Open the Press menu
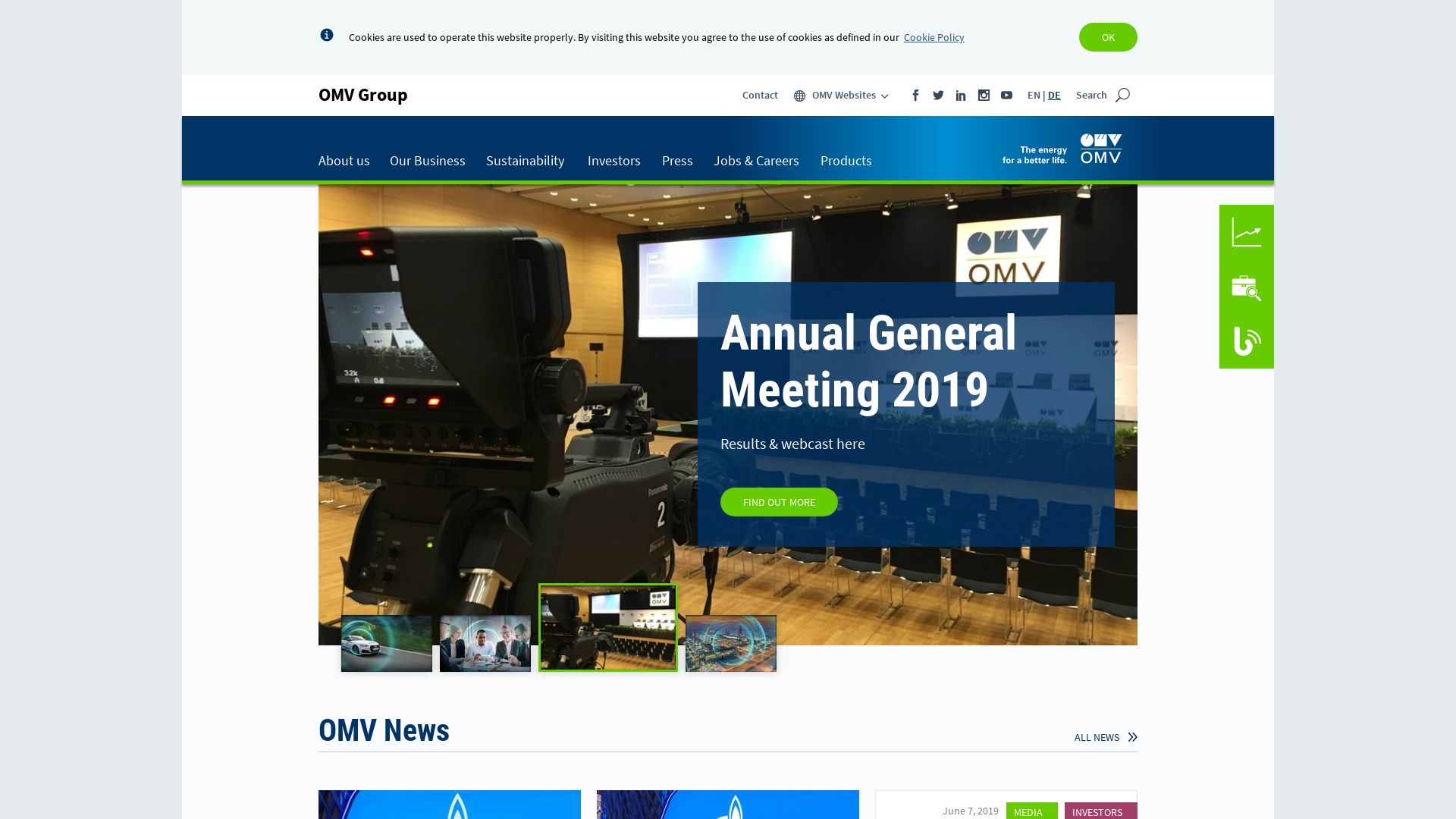The image size is (1456, 819). click(x=677, y=161)
